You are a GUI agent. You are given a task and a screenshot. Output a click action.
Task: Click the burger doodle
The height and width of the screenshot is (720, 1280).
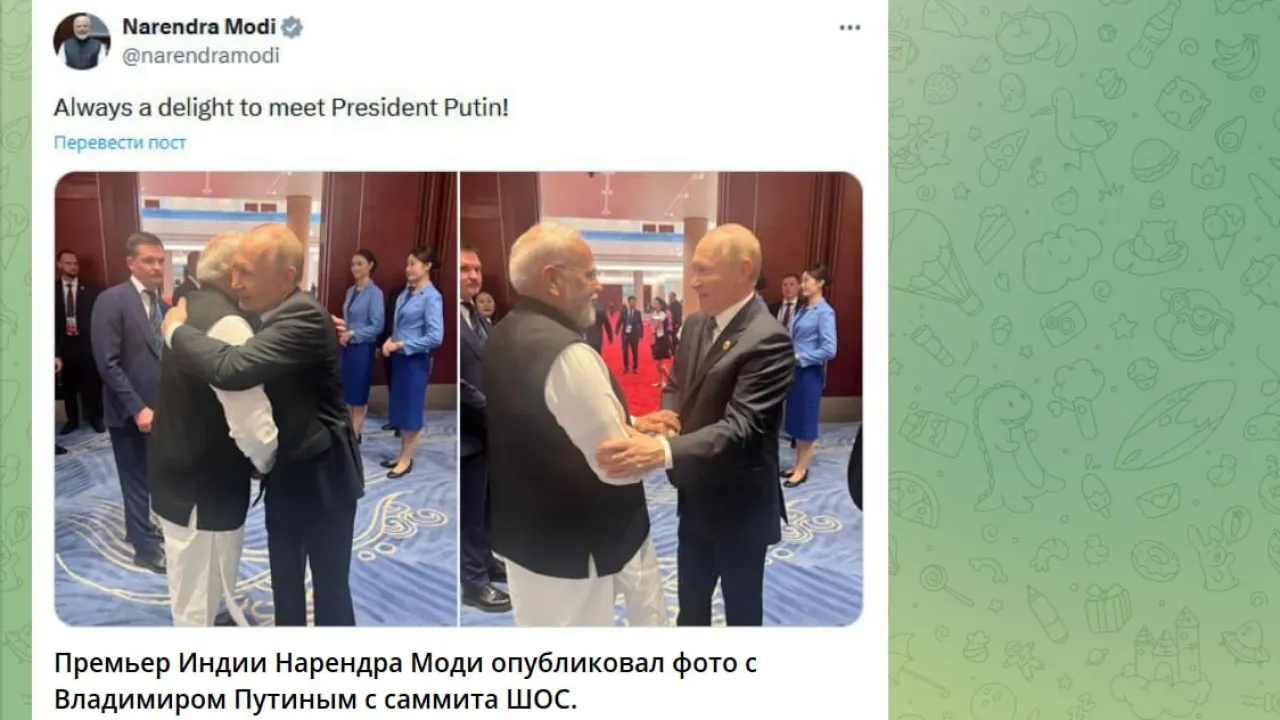tap(1155, 159)
